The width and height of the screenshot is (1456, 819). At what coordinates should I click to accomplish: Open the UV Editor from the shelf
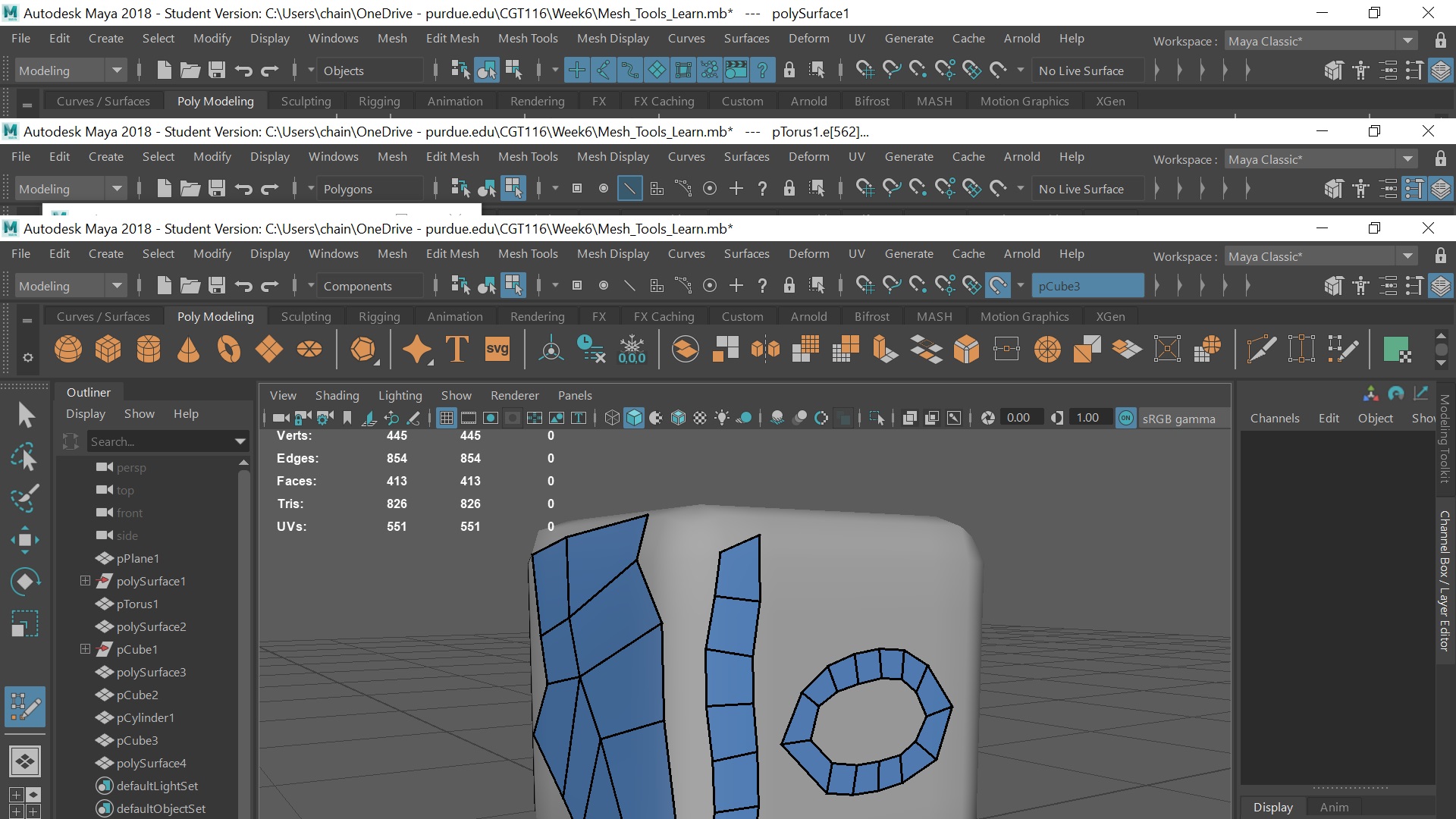(x=1396, y=350)
